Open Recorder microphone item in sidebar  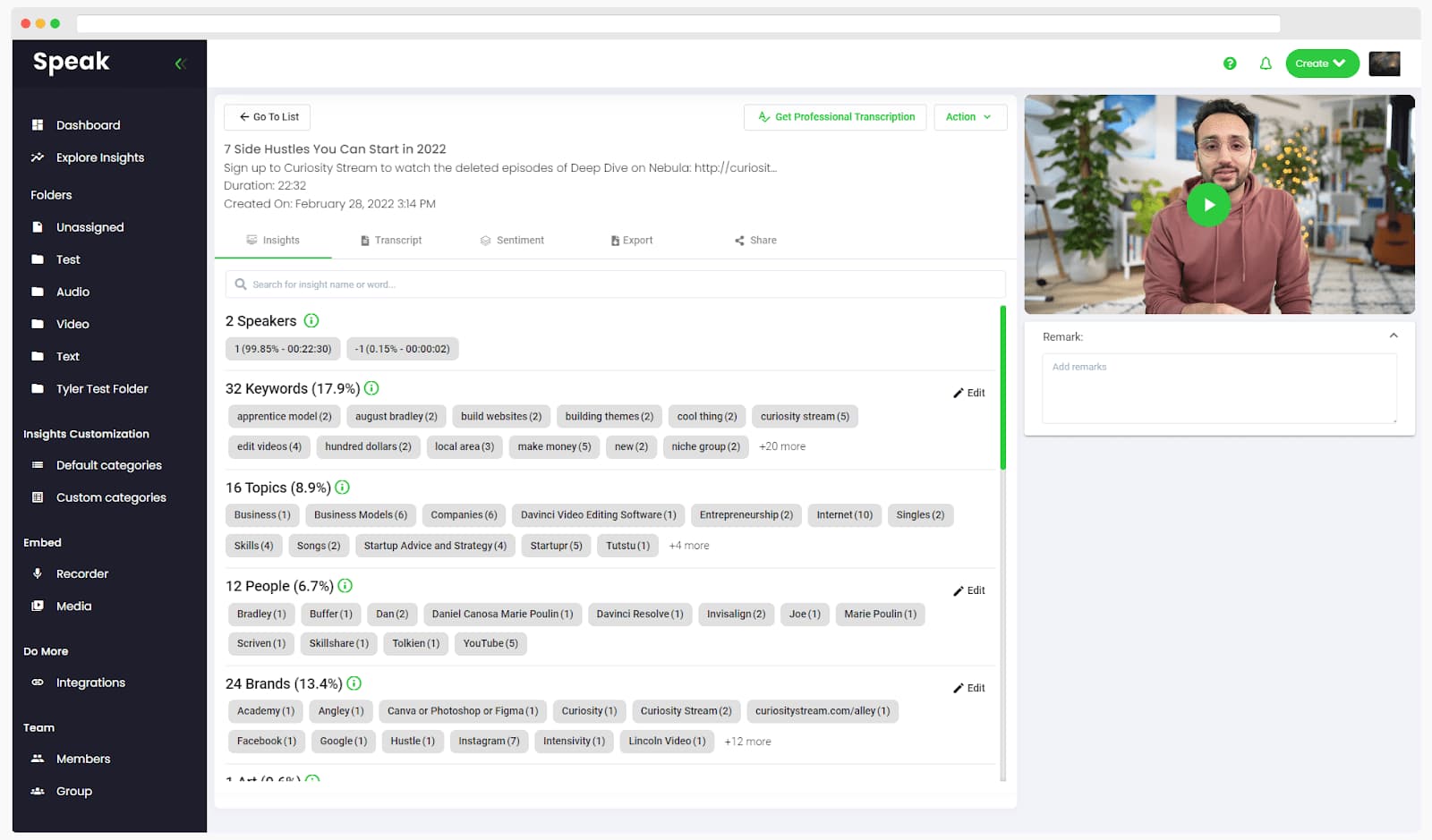coord(81,573)
